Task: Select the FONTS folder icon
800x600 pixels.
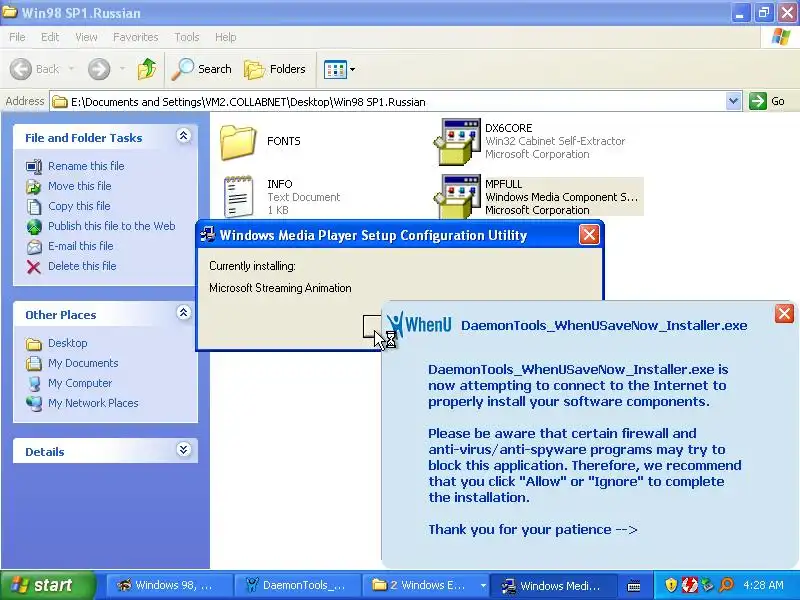Action: 238,142
